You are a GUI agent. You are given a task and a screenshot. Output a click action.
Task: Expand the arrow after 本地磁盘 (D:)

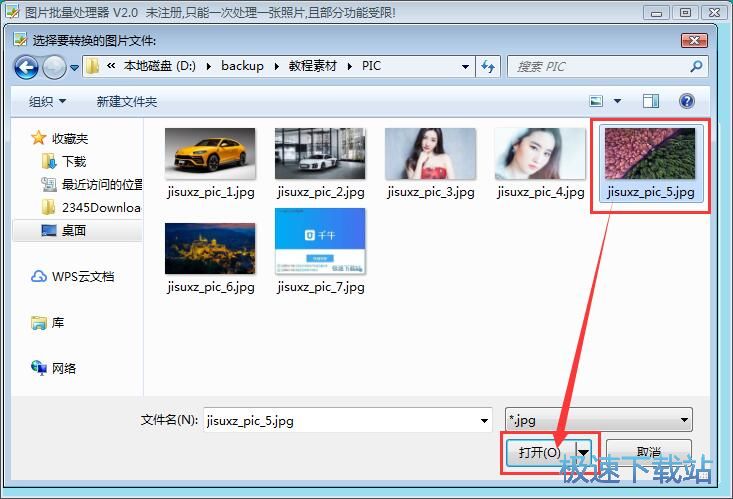coord(208,66)
